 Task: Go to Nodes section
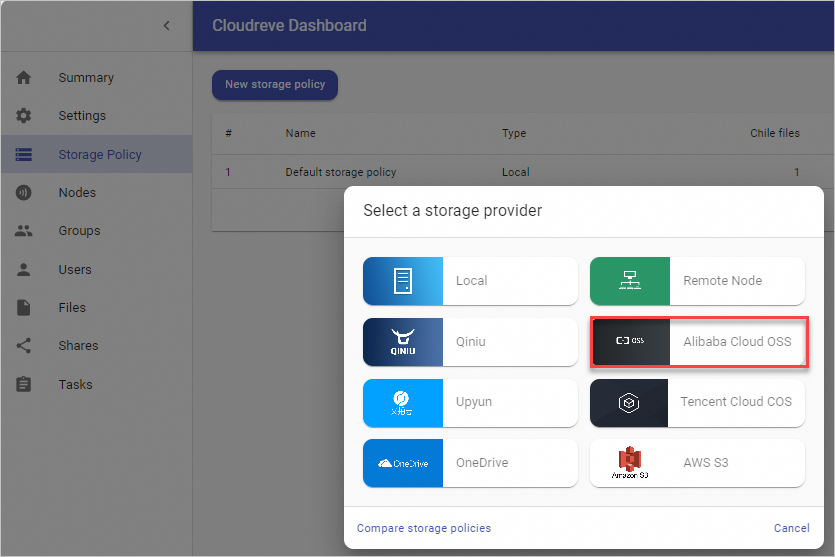77,193
